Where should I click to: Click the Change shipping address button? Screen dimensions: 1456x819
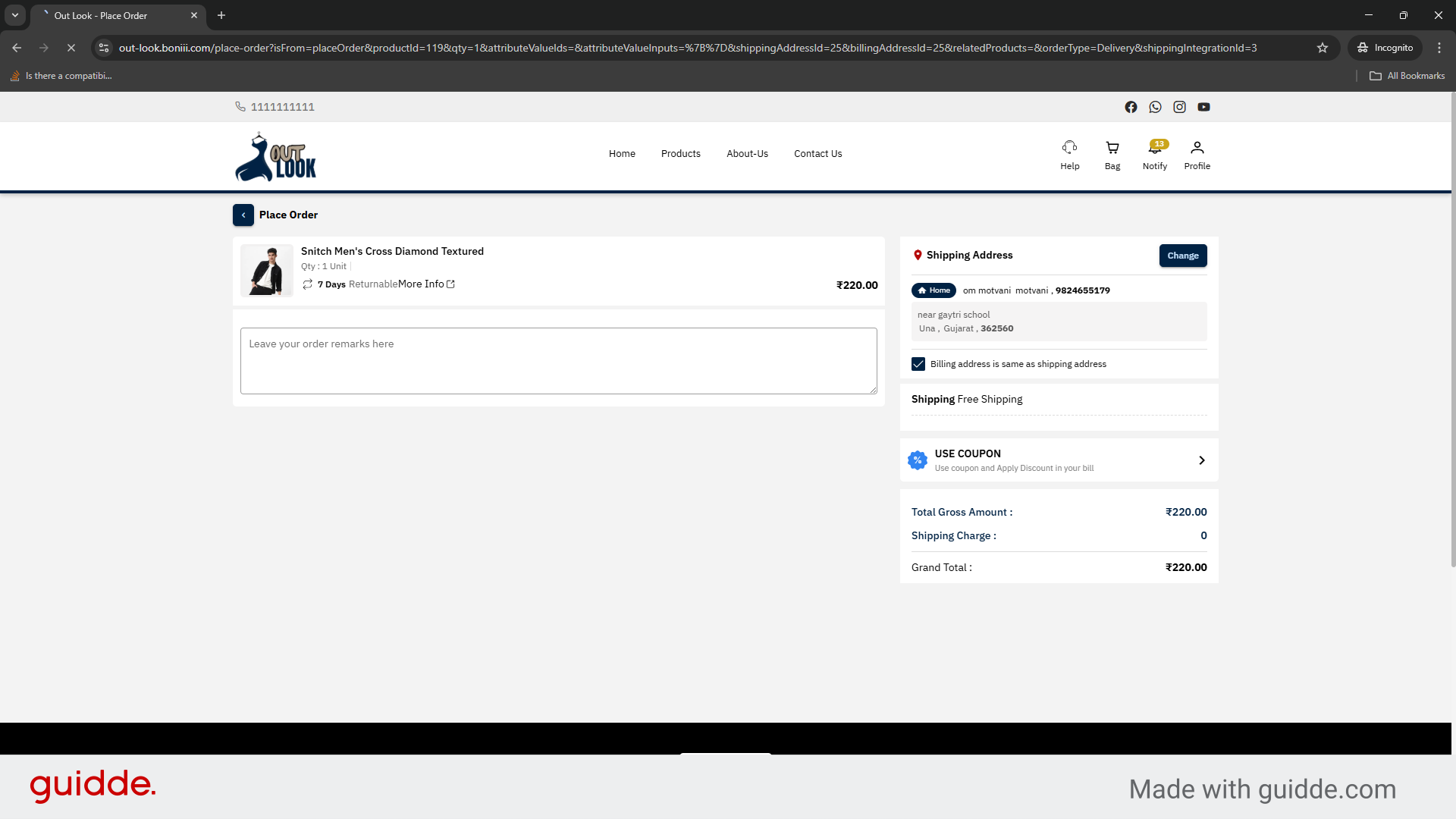tap(1183, 256)
